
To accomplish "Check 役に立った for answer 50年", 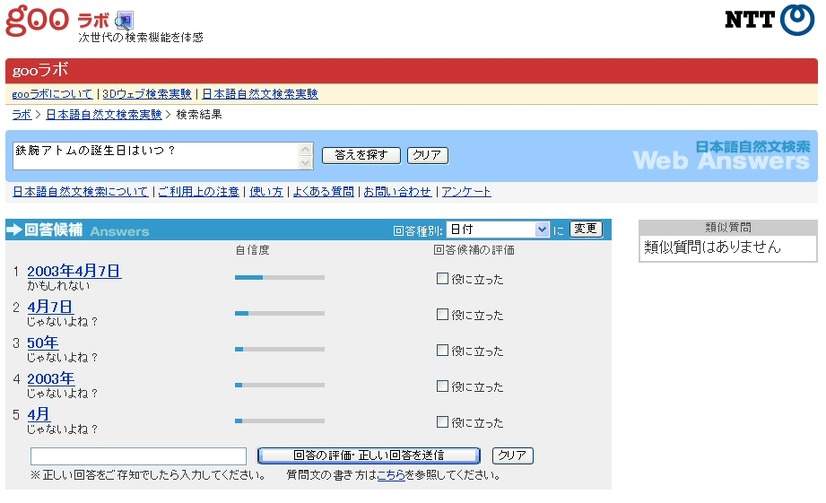I will [442, 350].
